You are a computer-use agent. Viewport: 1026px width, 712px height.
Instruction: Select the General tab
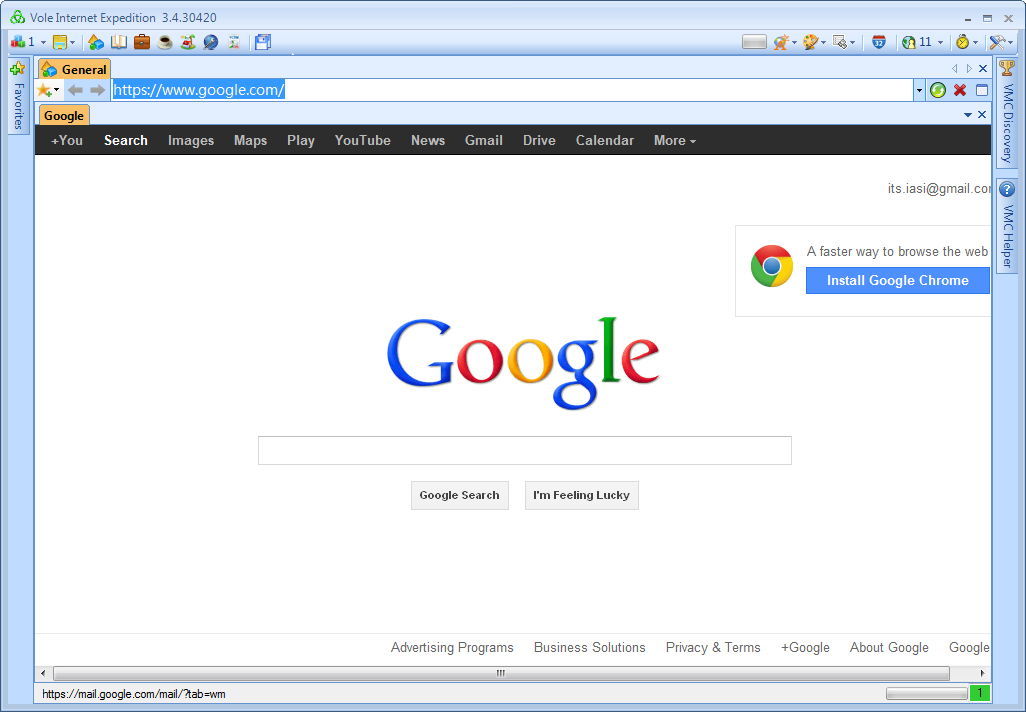74,69
